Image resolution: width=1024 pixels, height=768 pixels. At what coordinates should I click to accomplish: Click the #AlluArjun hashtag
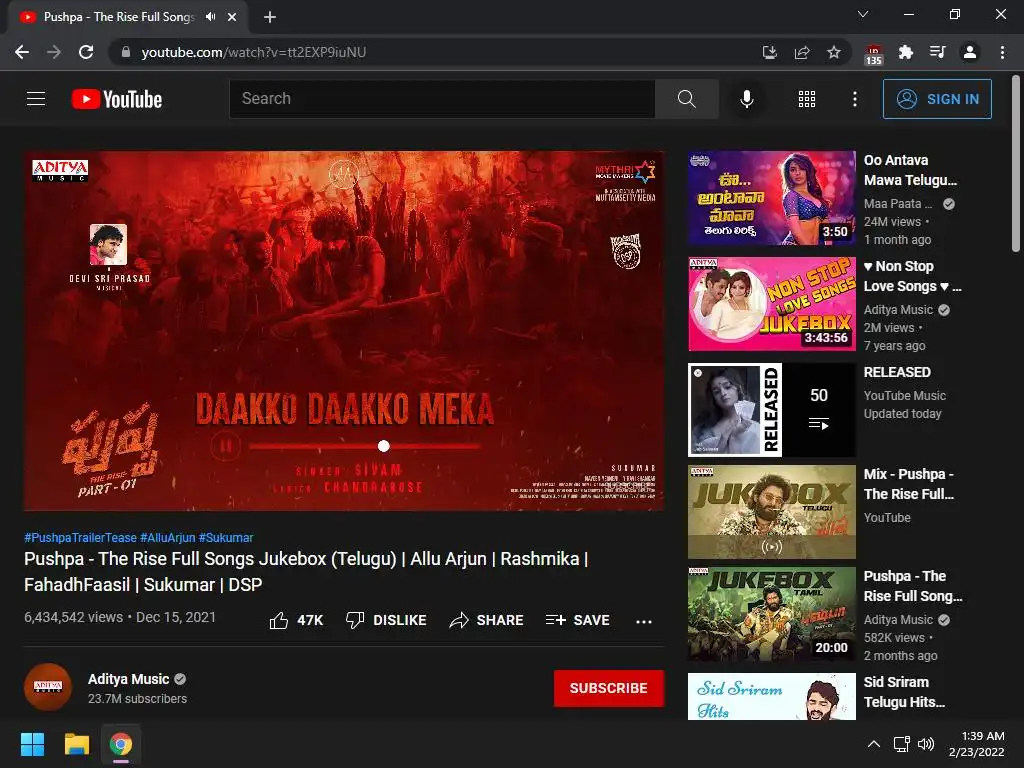[x=168, y=537]
